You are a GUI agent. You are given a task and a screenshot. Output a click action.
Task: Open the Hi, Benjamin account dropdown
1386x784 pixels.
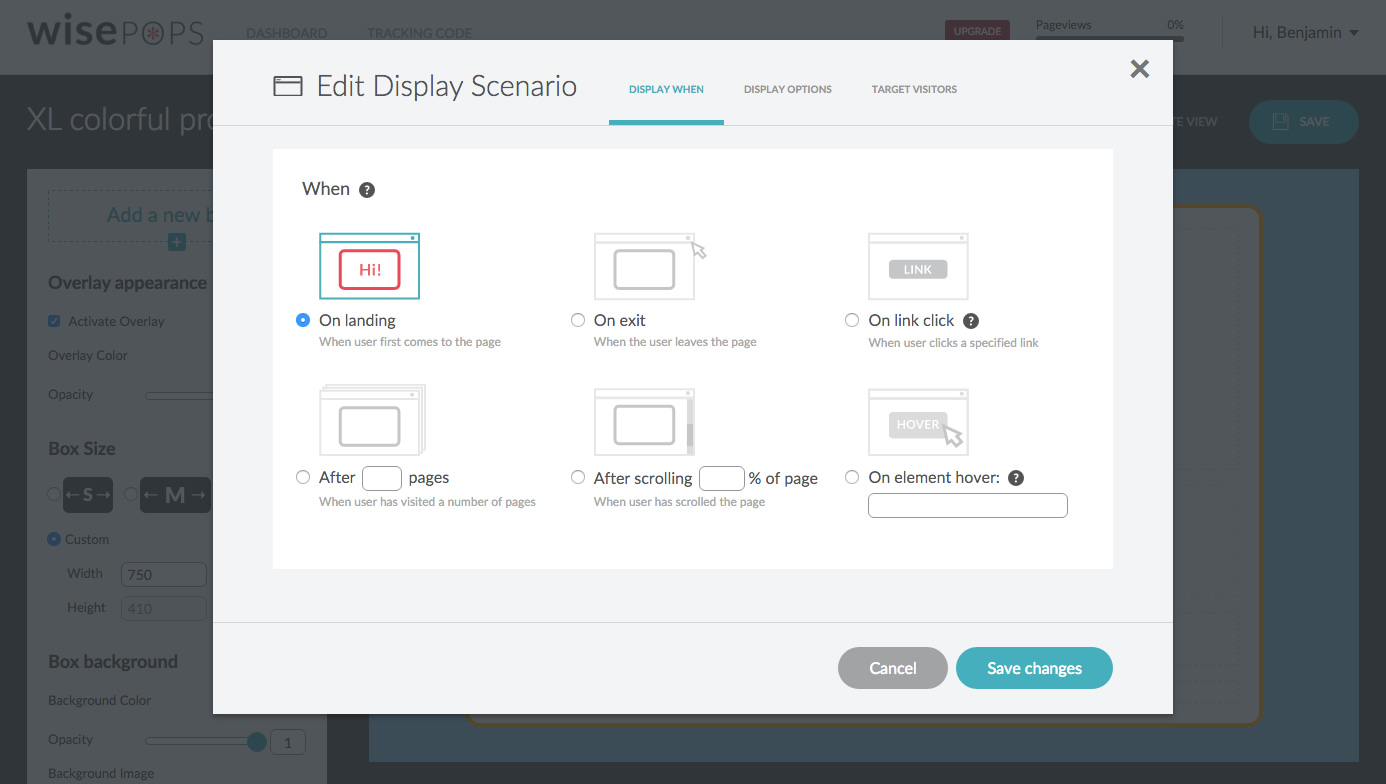click(1305, 32)
